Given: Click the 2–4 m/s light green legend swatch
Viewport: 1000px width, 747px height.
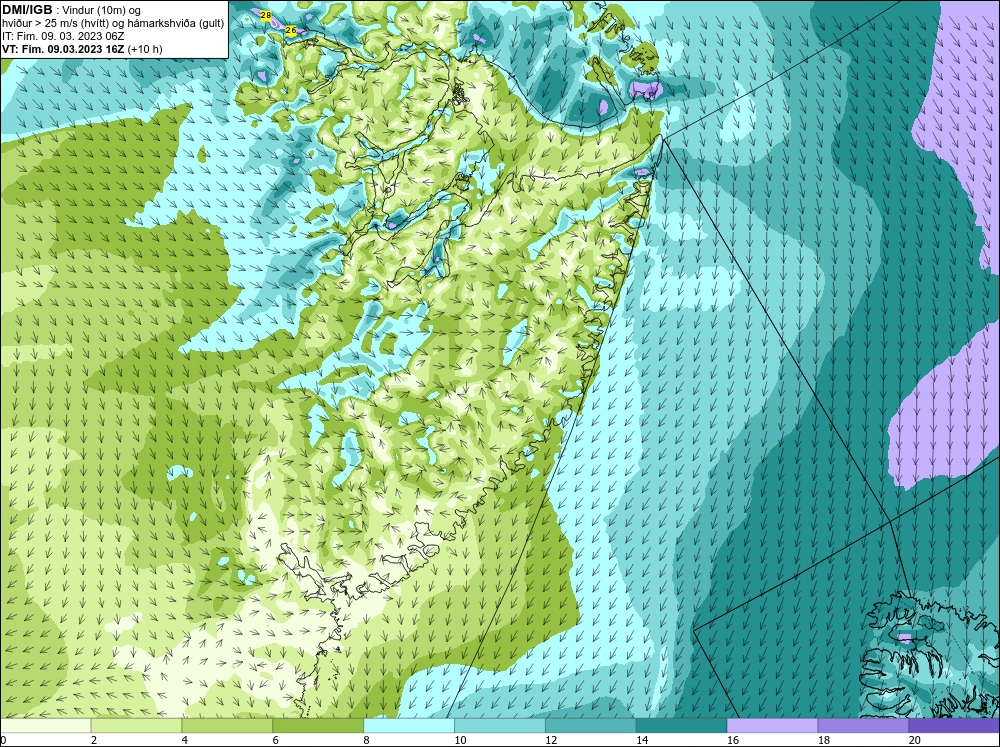Looking at the screenshot, I should point(136,725).
